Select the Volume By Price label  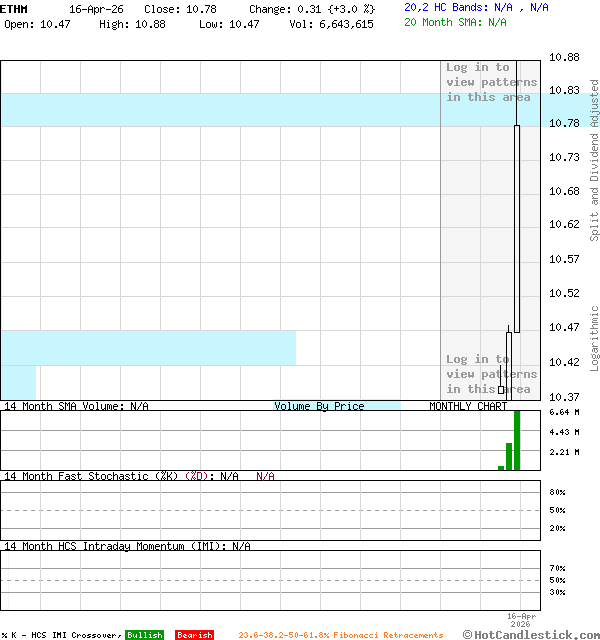point(319,406)
